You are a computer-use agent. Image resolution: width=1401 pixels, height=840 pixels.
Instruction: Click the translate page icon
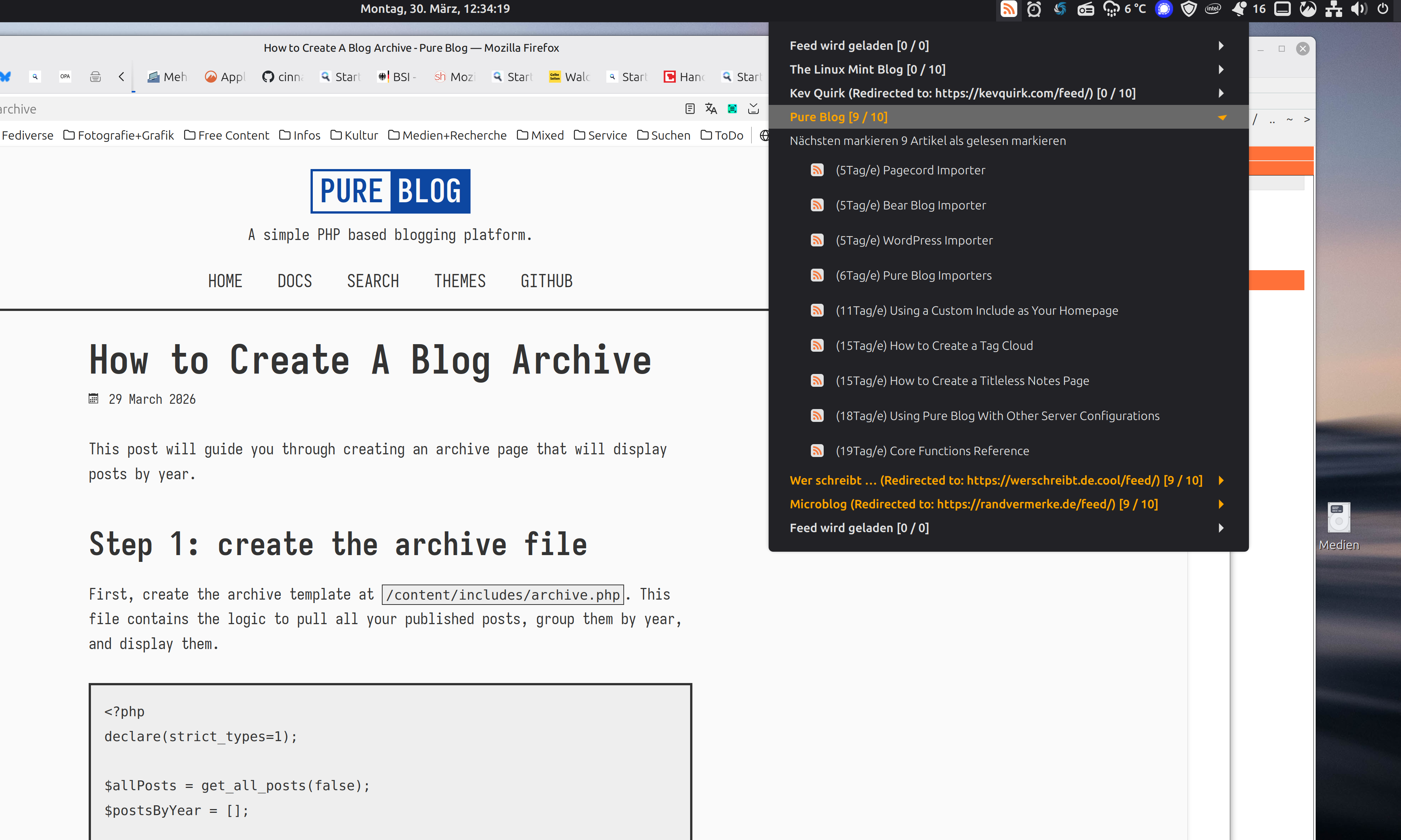tap(711, 108)
